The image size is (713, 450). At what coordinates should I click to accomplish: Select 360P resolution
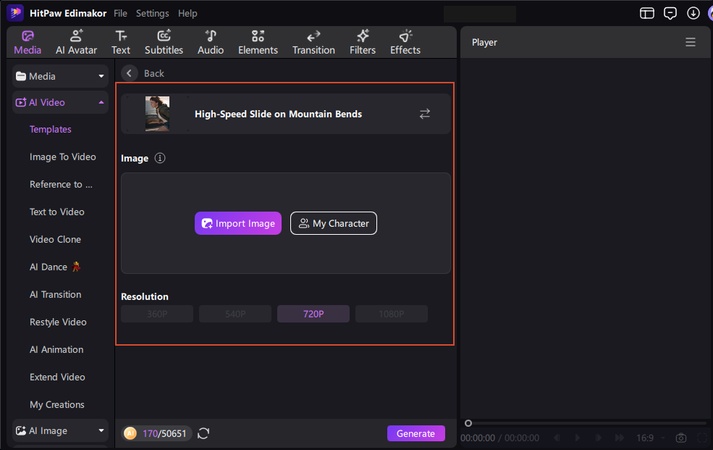pos(157,314)
